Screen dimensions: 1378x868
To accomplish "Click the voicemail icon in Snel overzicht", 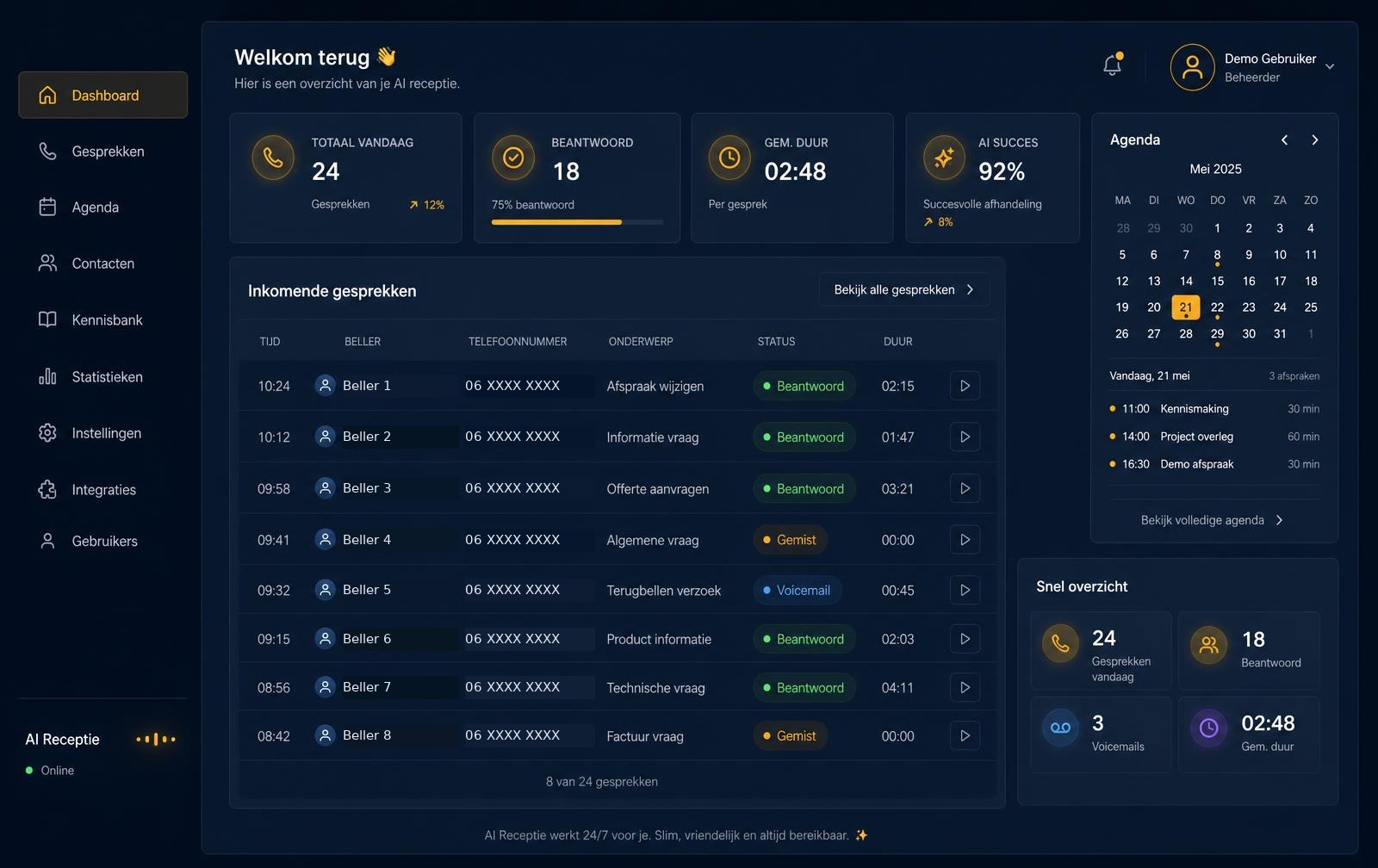I will click(x=1060, y=728).
